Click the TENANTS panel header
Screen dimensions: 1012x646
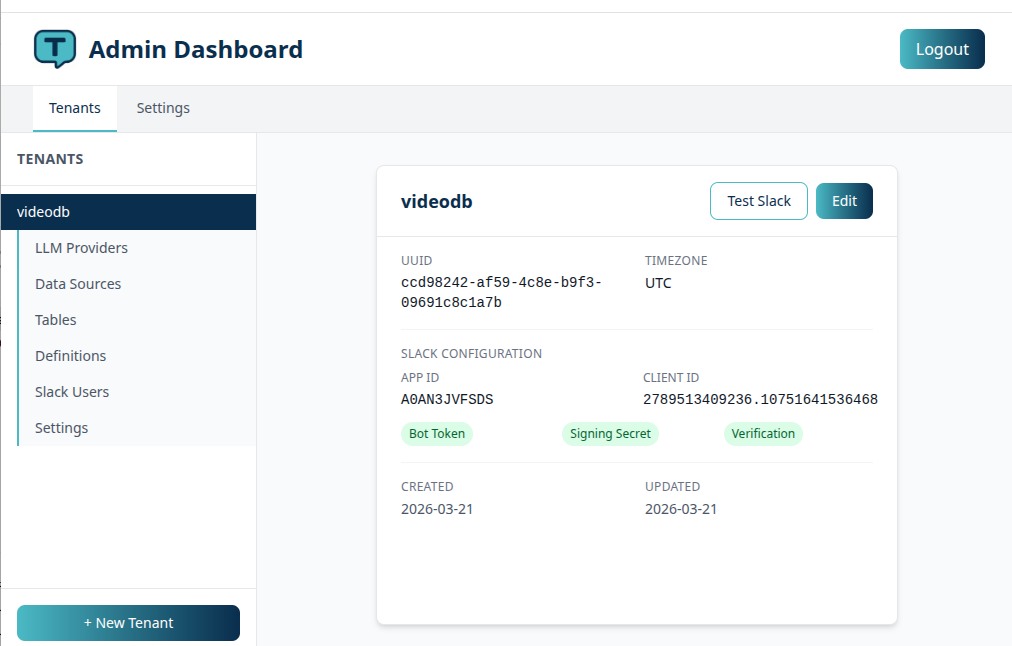point(50,159)
